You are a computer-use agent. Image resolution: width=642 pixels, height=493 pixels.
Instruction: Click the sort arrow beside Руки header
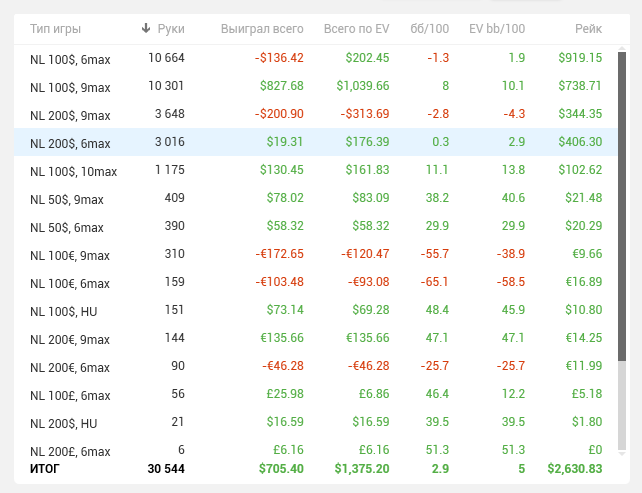[146, 28]
